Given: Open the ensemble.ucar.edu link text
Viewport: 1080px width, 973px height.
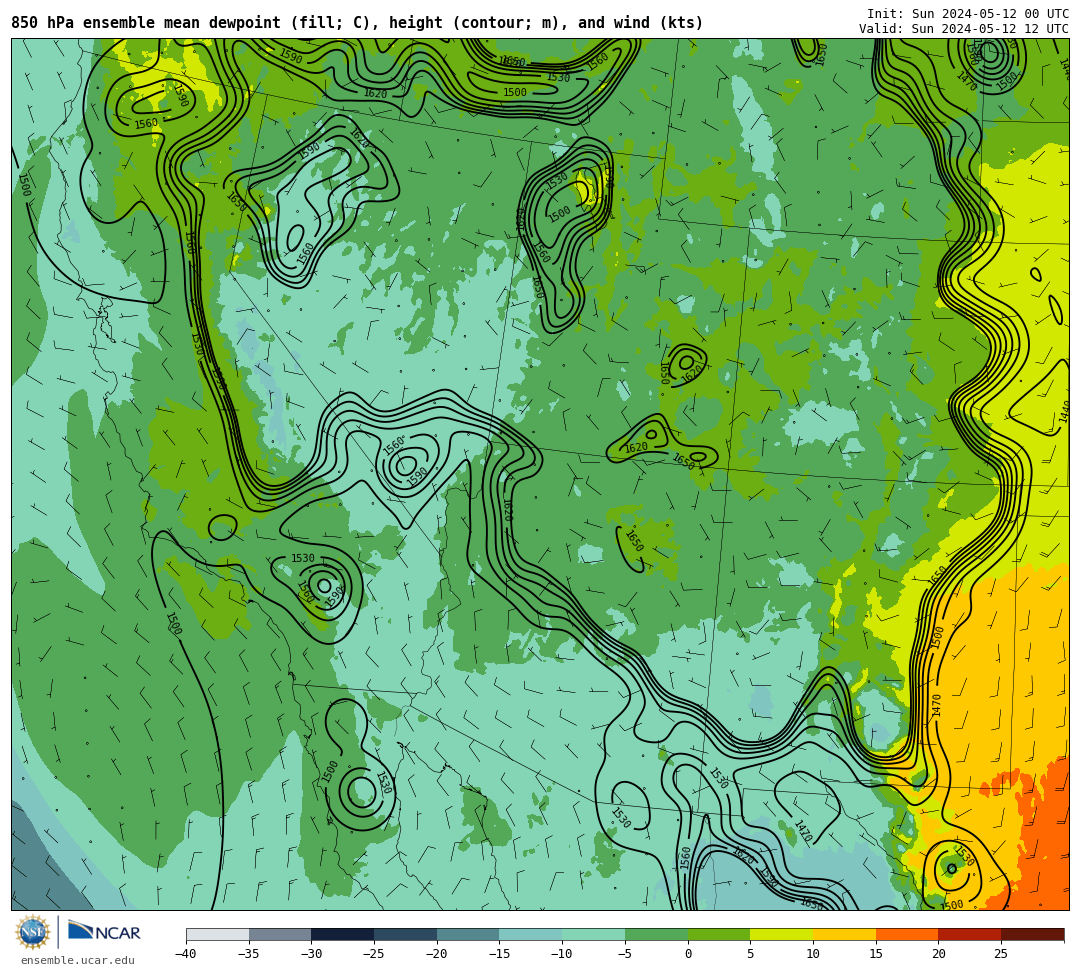Looking at the screenshot, I should (78, 960).
